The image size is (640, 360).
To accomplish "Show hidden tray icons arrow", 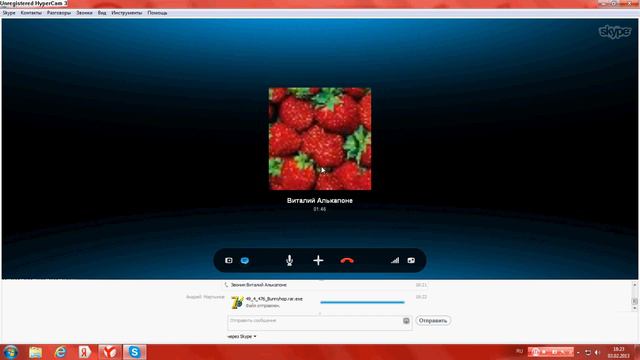I will 578,352.
